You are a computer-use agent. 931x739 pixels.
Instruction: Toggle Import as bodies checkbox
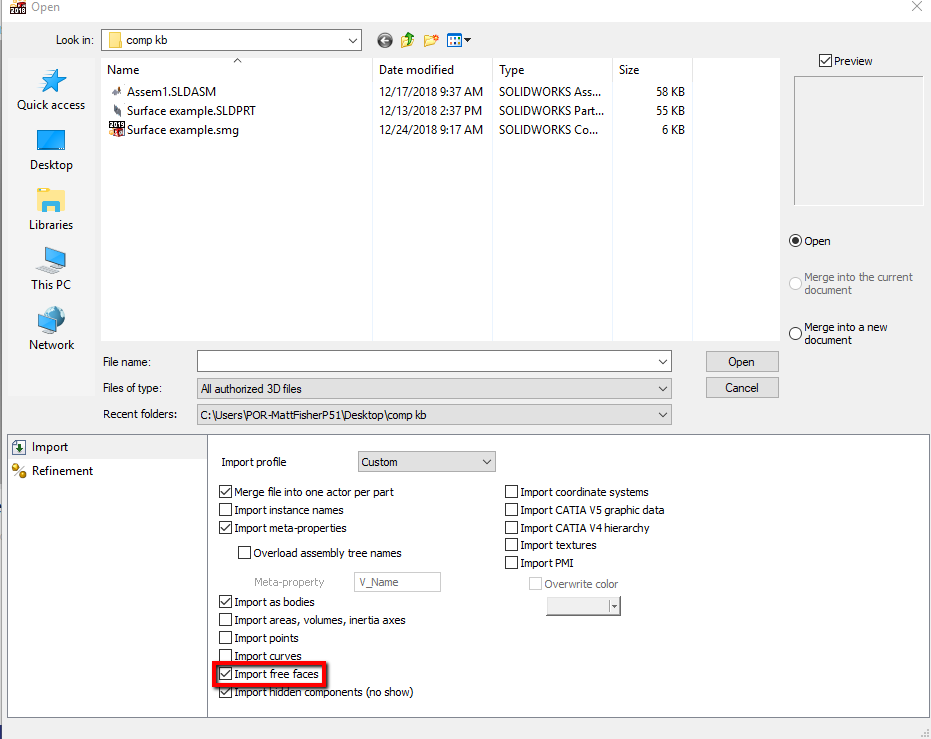(x=225, y=602)
